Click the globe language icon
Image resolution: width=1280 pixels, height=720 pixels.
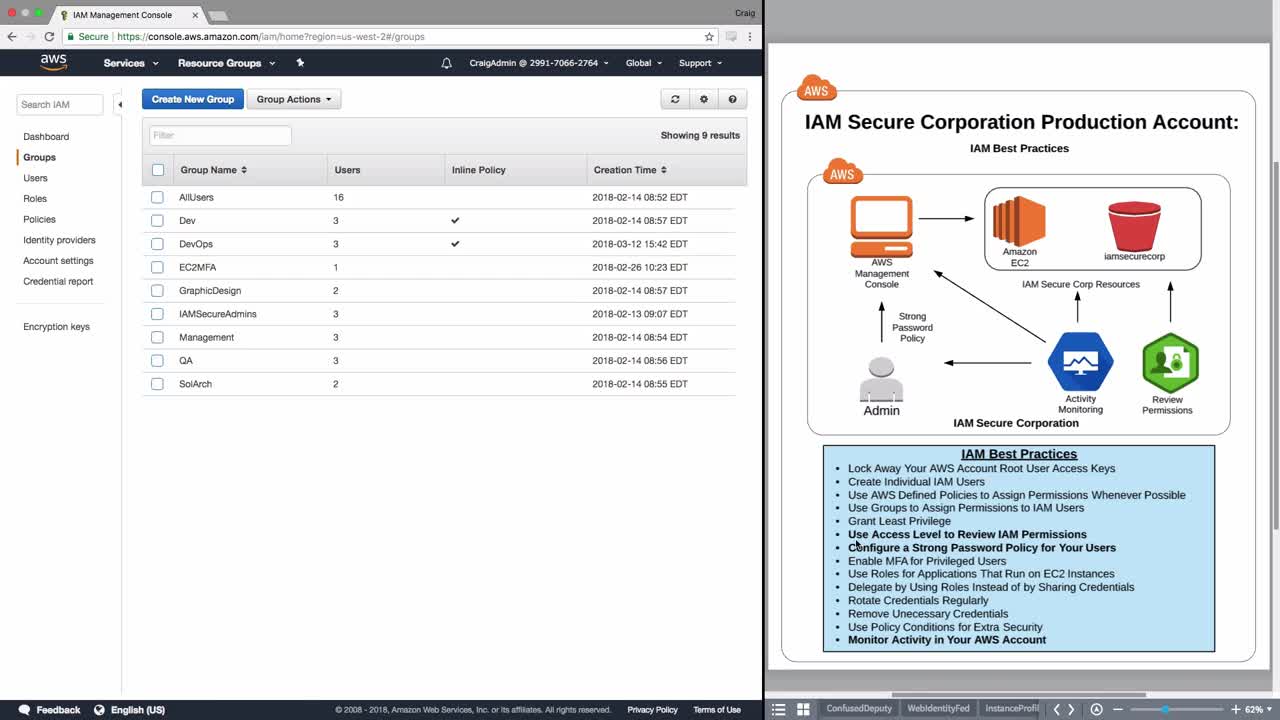(x=99, y=710)
